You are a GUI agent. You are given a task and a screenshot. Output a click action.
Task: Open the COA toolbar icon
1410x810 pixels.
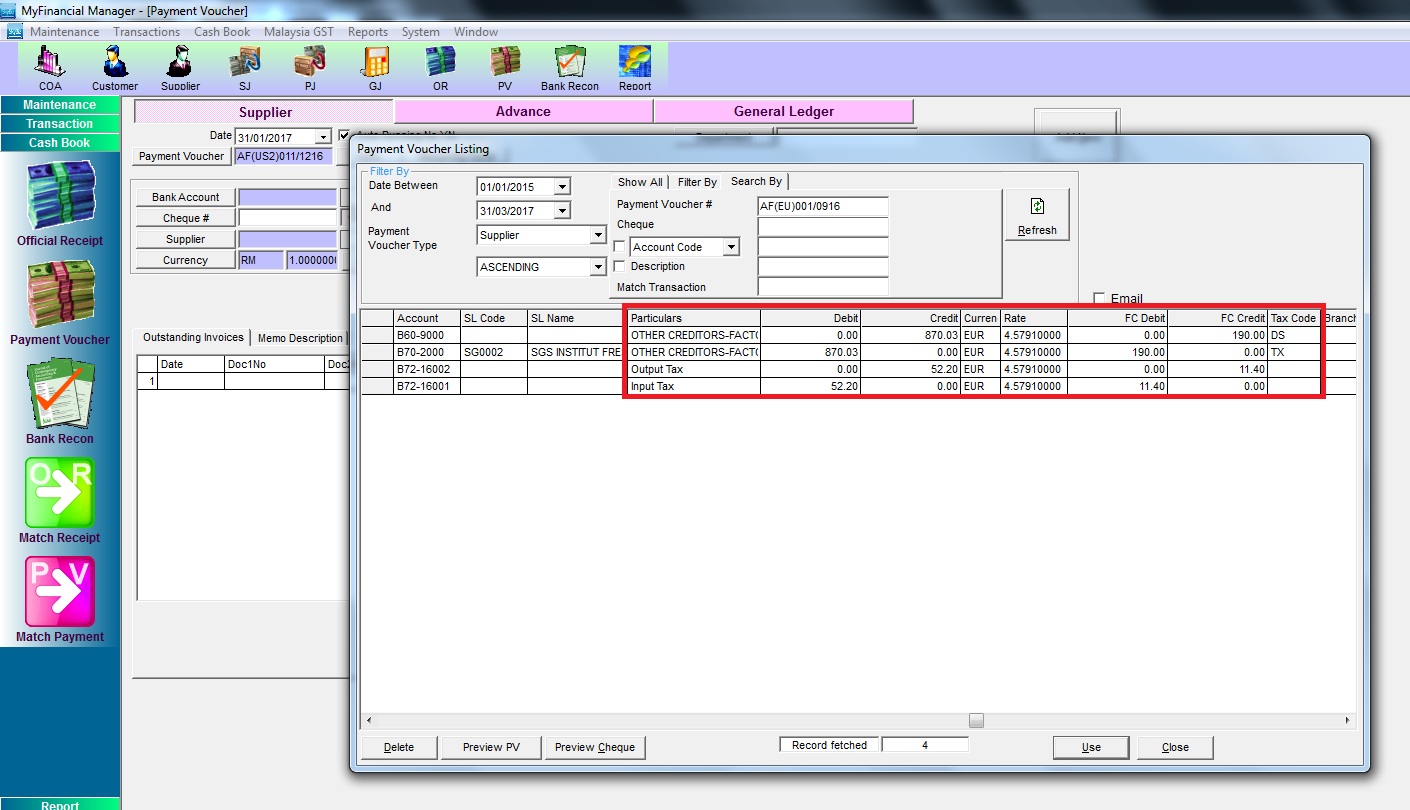50,65
